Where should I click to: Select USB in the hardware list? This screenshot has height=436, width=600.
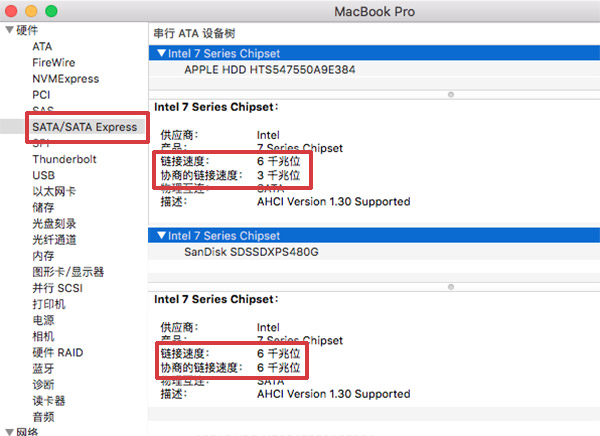coord(43,175)
